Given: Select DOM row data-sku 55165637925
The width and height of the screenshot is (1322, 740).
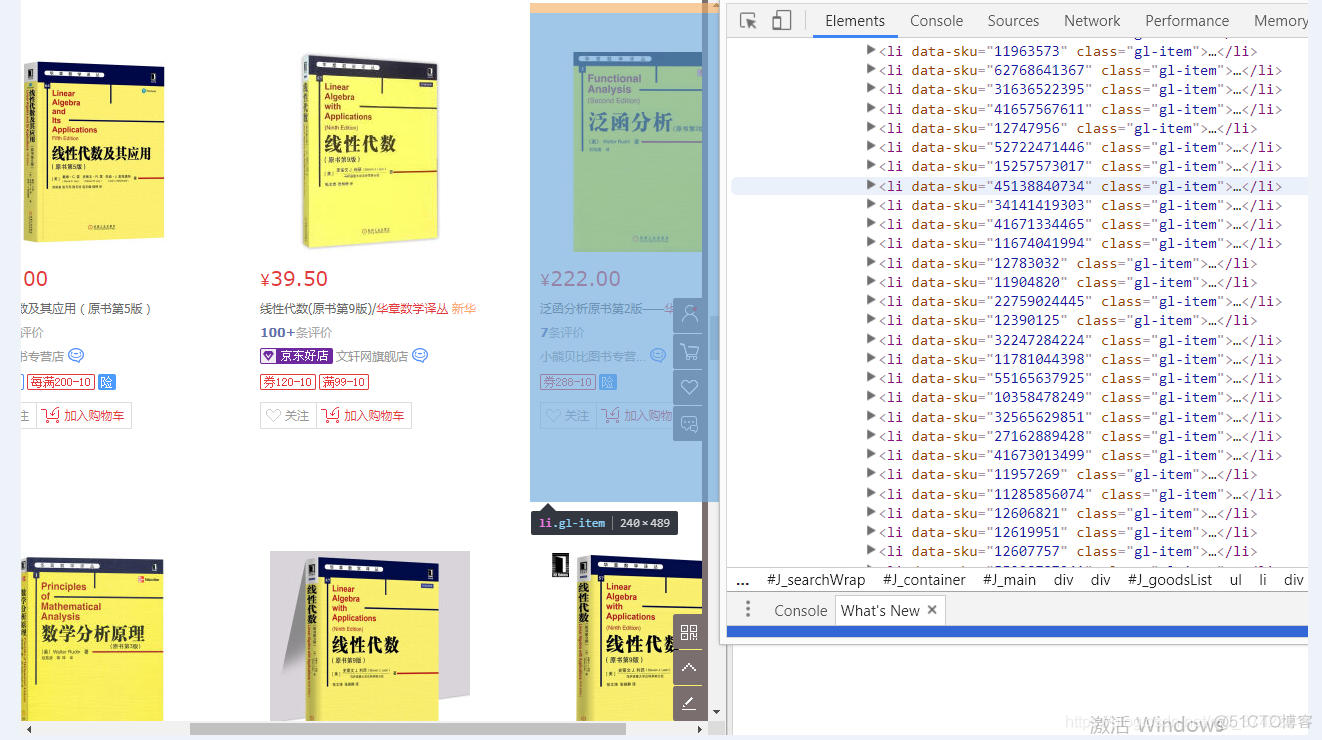Looking at the screenshot, I should pyautogui.click(x=1019, y=378).
